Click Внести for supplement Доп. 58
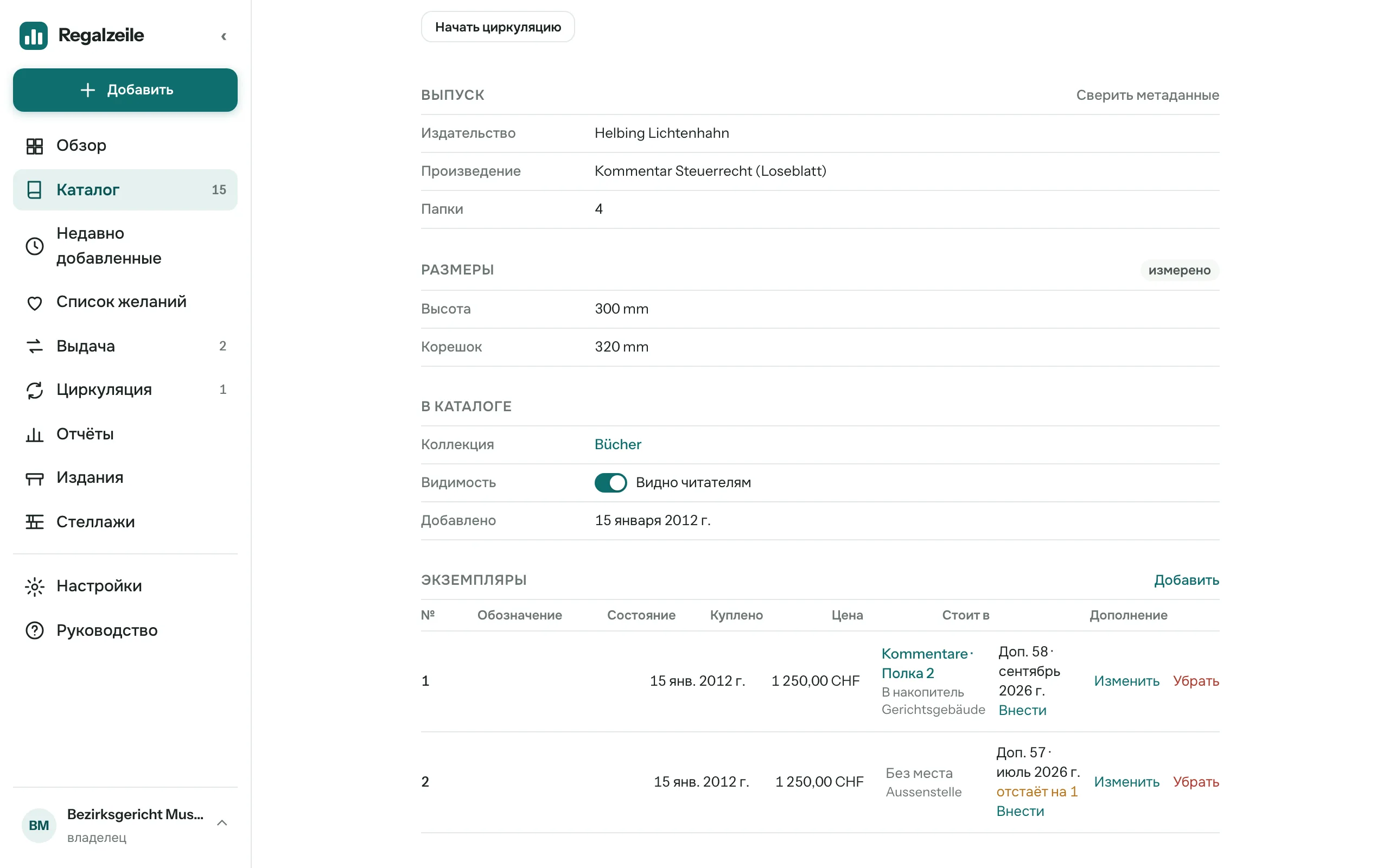Image resolution: width=1389 pixels, height=868 pixels. pos(1022,710)
